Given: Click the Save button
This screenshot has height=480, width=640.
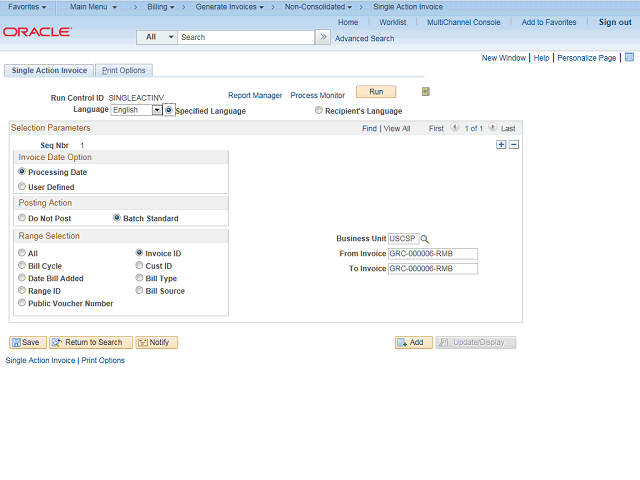Looking at the screenshot, I should [x=28, y=342].
